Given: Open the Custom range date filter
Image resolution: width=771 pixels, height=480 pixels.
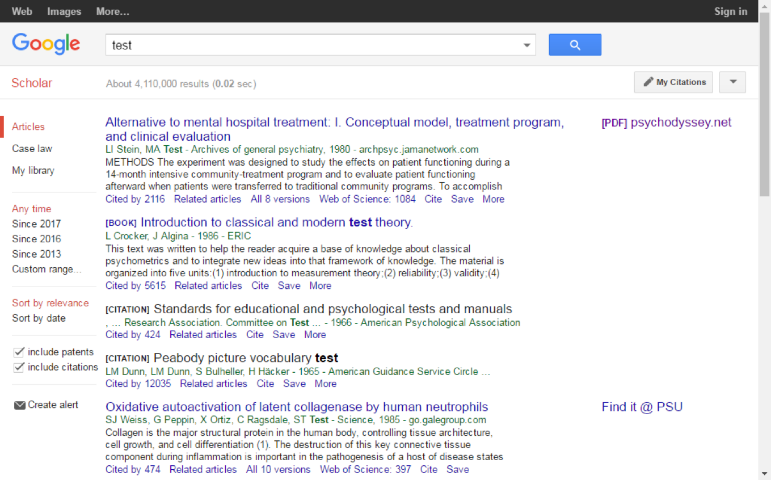Looking at the screenshot, I should coord(47,269).
